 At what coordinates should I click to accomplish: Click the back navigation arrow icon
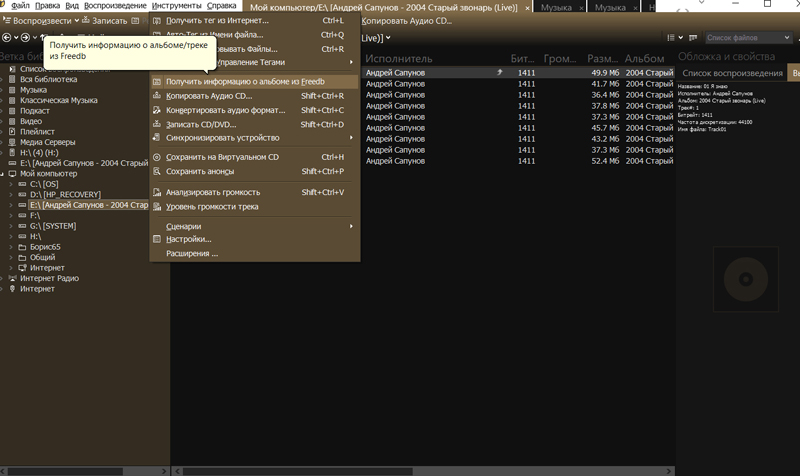pos(7,37)
